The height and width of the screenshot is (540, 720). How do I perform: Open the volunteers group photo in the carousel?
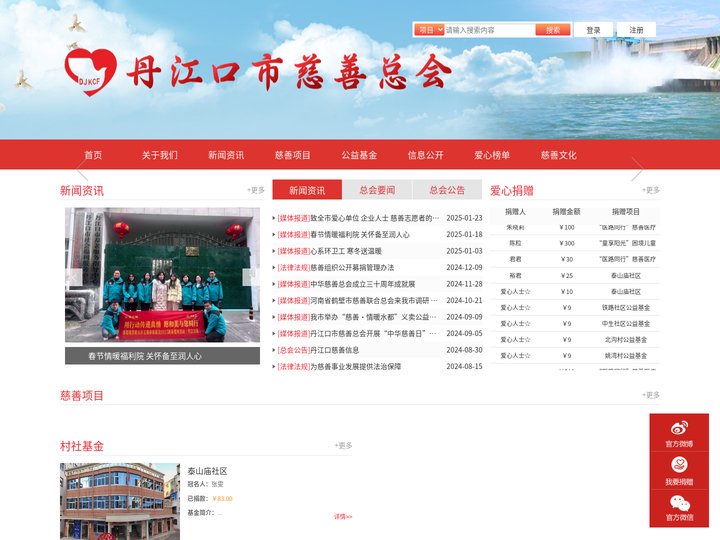pos(163,275)
